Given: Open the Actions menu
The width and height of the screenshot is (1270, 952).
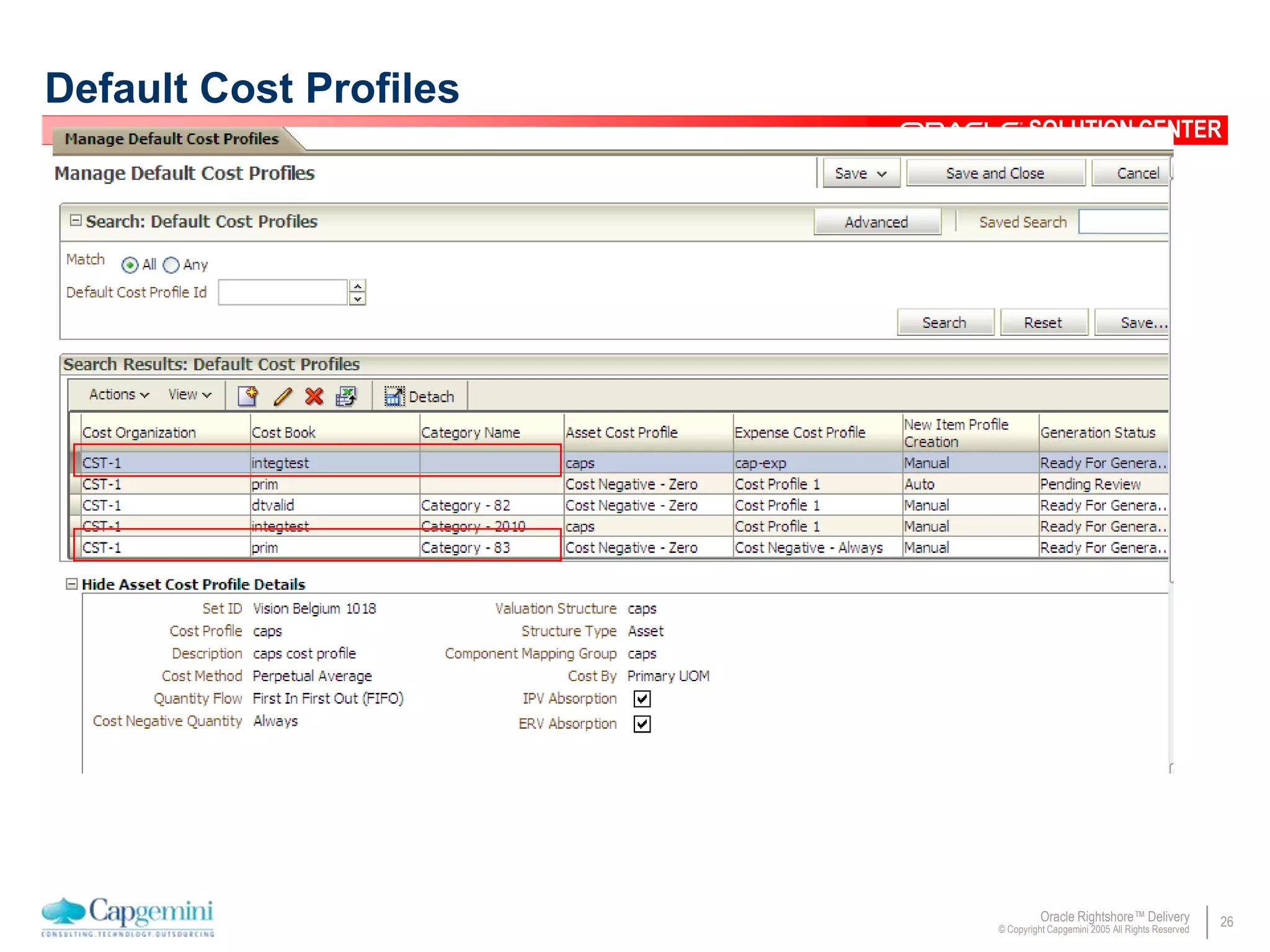Looking at the screenshot, I should click(118, 395).
